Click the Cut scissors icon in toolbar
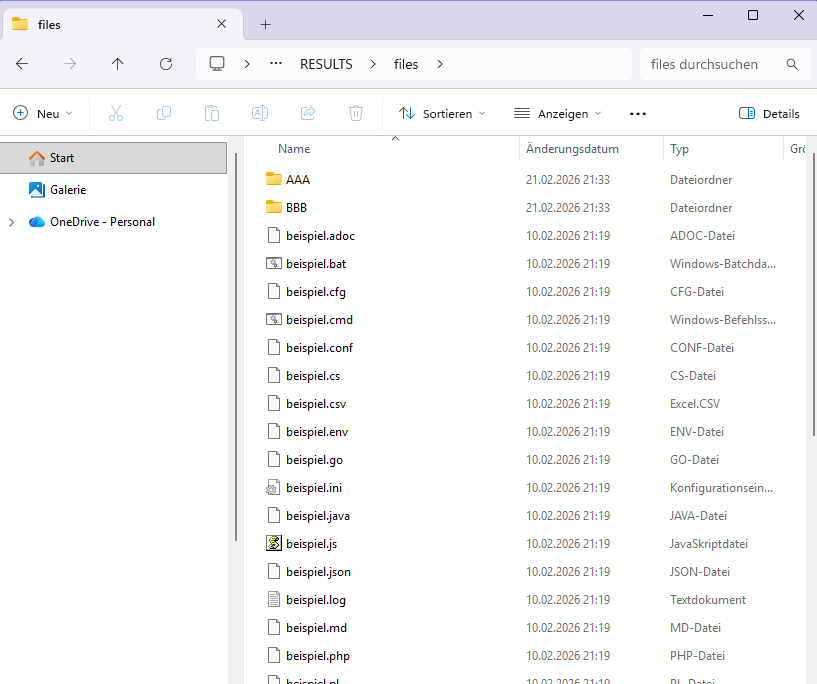Screen dimensions: 817x684 tap(116, 114)
